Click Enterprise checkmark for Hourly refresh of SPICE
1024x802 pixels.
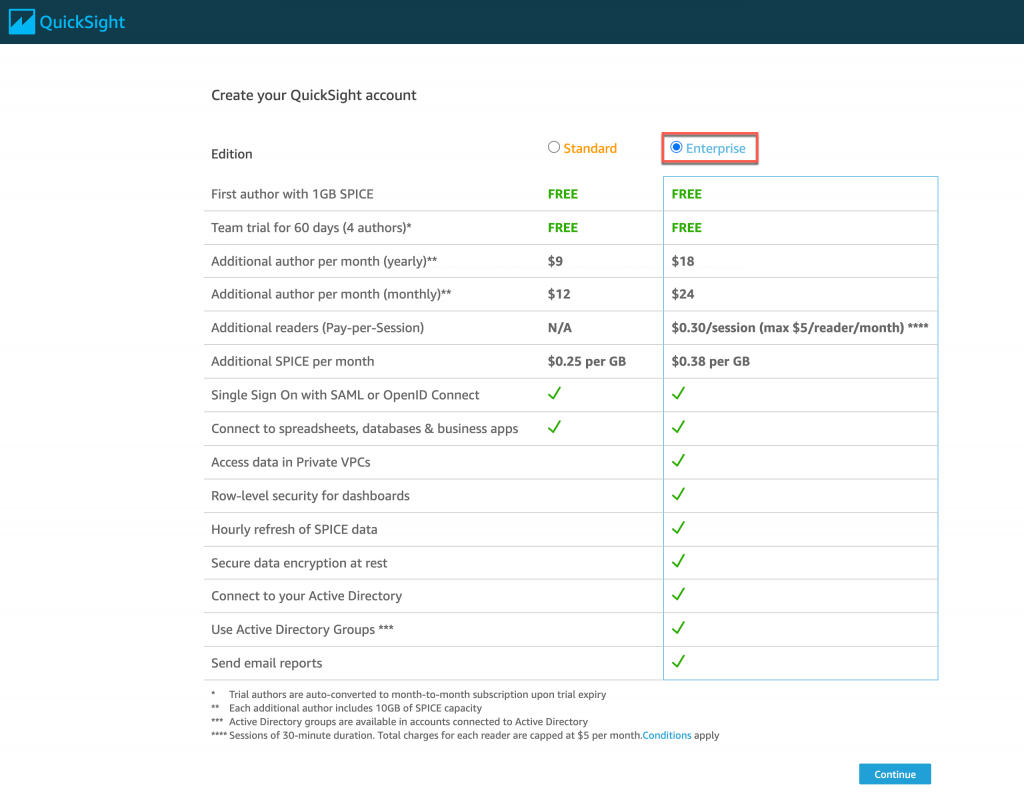tap(678, 528)
